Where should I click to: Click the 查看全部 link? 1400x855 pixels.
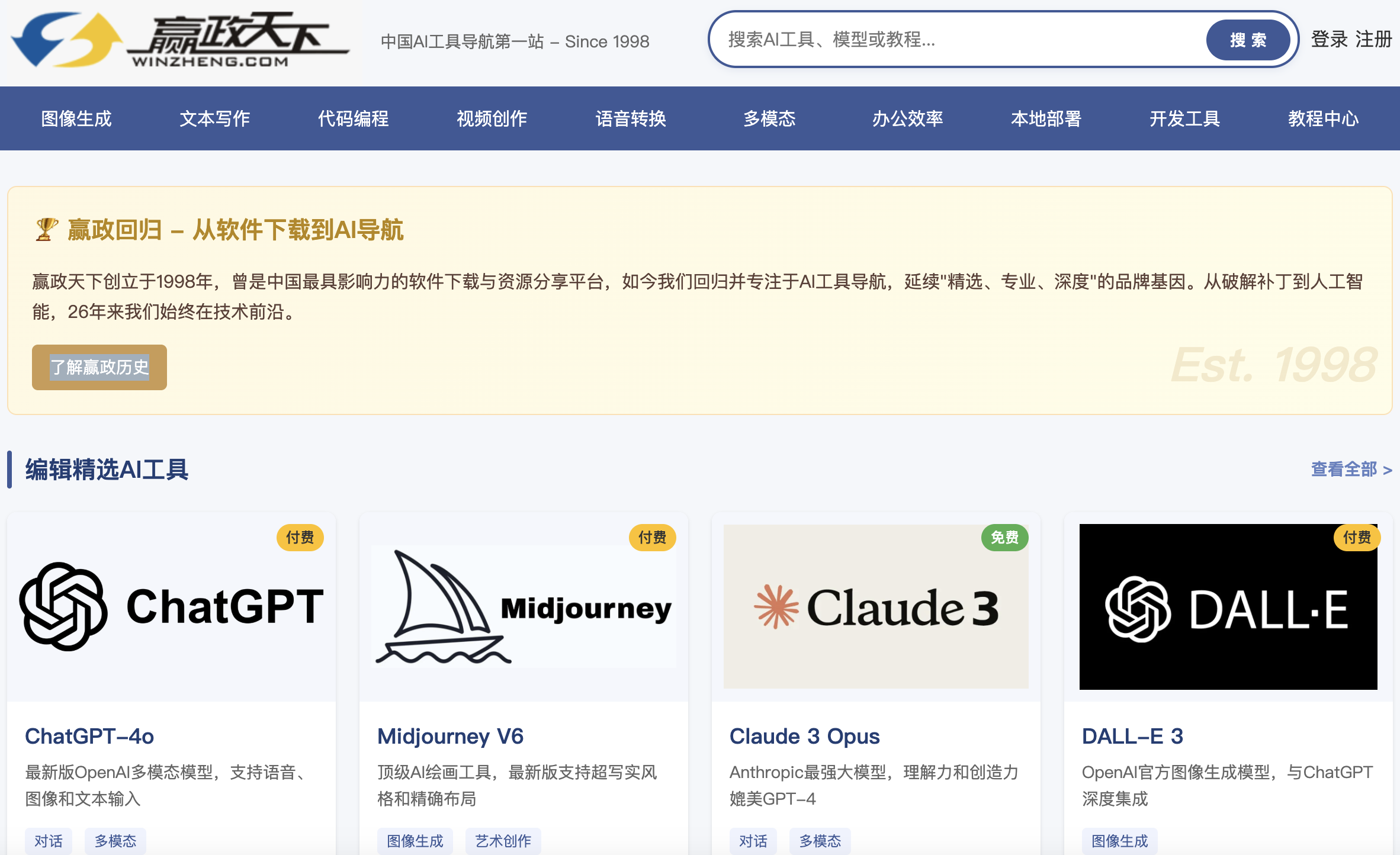pos(1351,470)
